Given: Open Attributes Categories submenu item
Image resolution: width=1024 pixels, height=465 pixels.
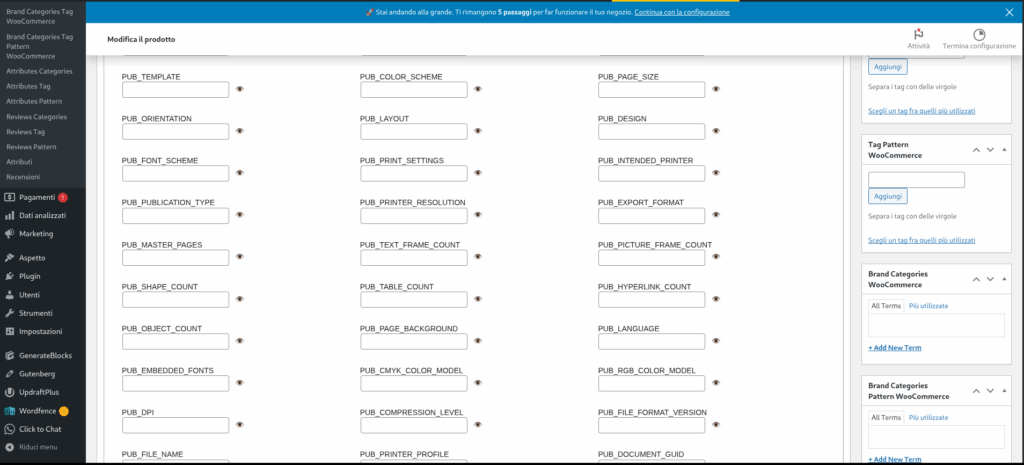Looking at the screenshot, I should (x=39, y=71).
